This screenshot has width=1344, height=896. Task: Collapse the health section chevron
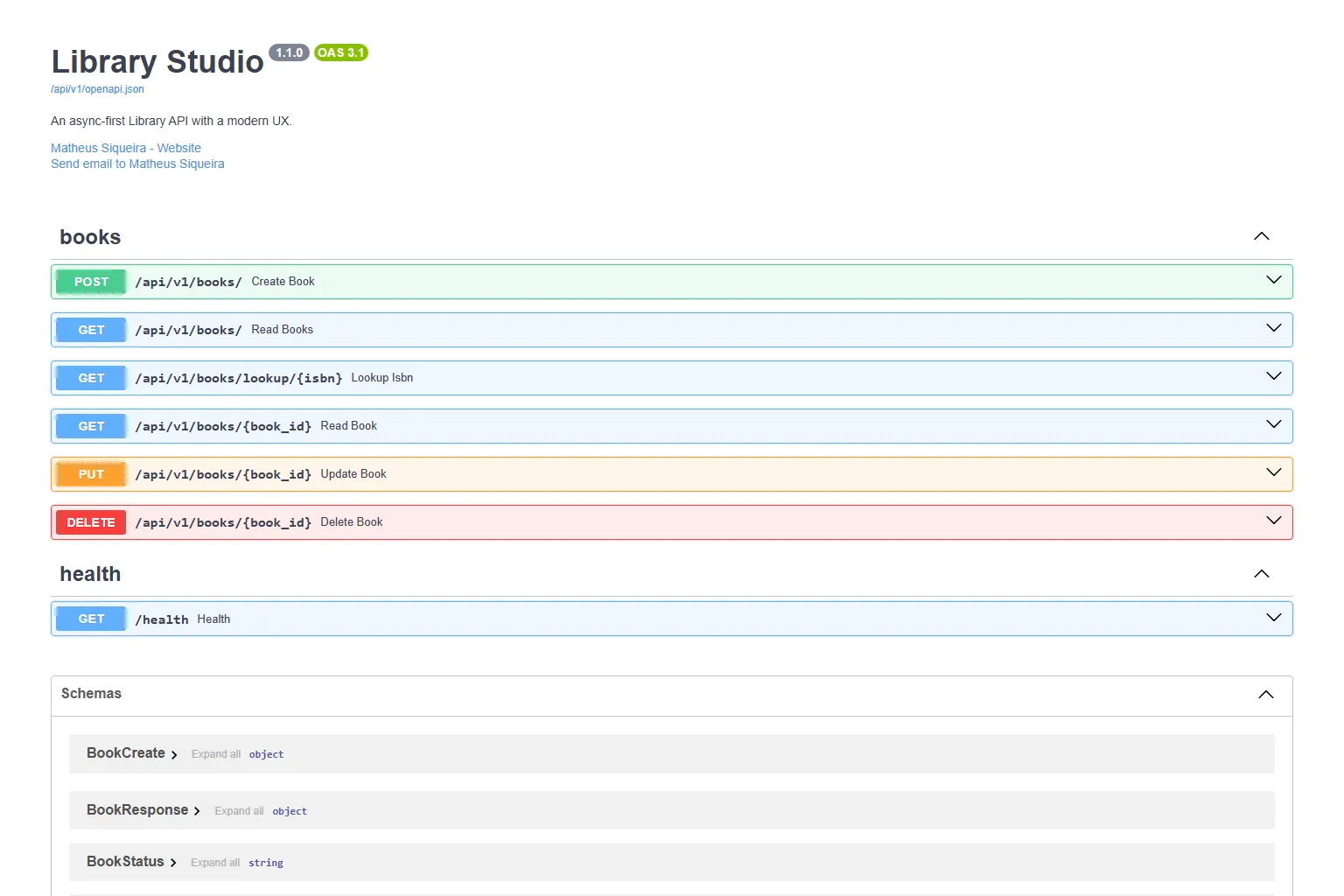pyautogui.click(x=1262, y=574)
